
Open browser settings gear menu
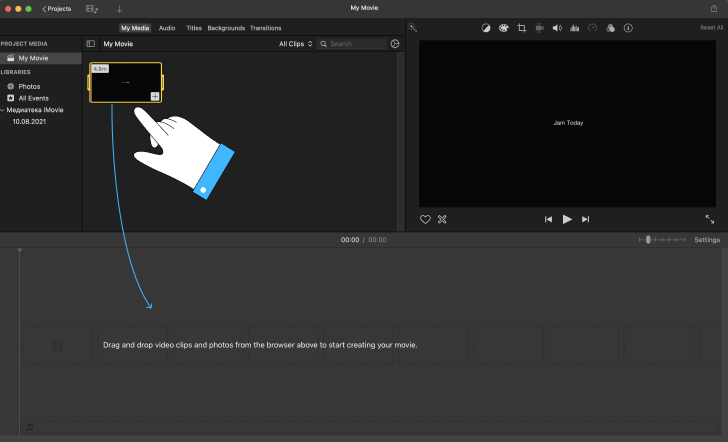(x=395, y=44)
